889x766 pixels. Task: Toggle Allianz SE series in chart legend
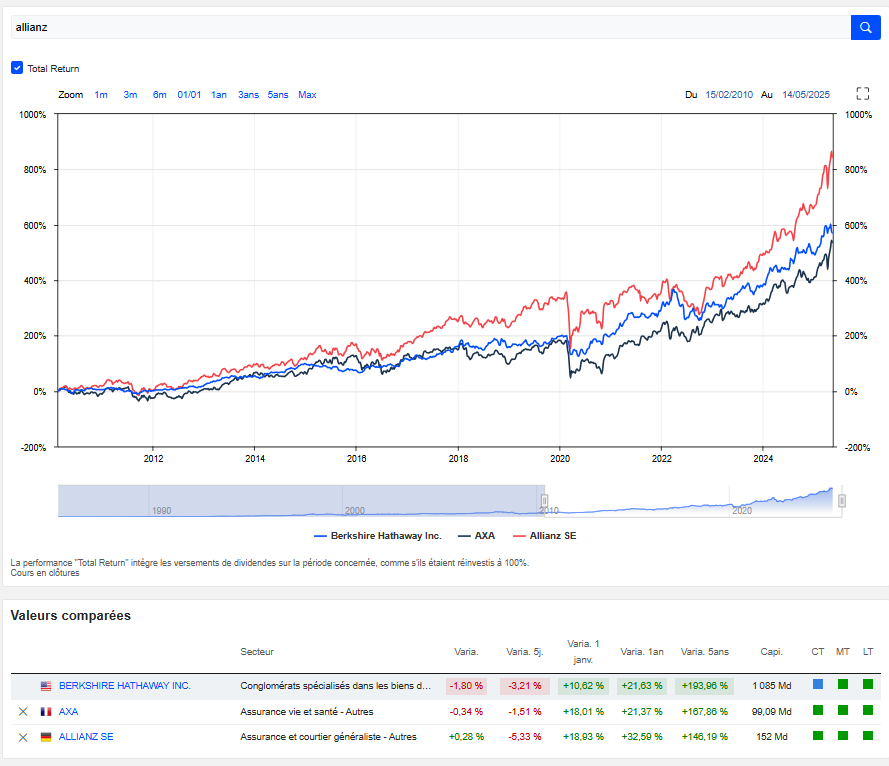pos(544,536)
